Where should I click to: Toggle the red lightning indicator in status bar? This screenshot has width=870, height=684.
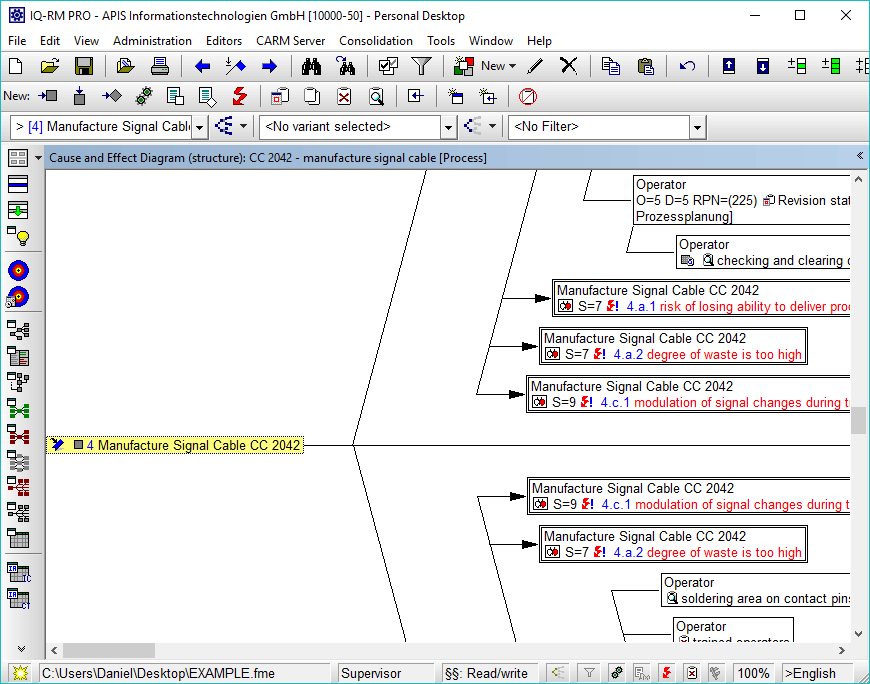point(667,673)
